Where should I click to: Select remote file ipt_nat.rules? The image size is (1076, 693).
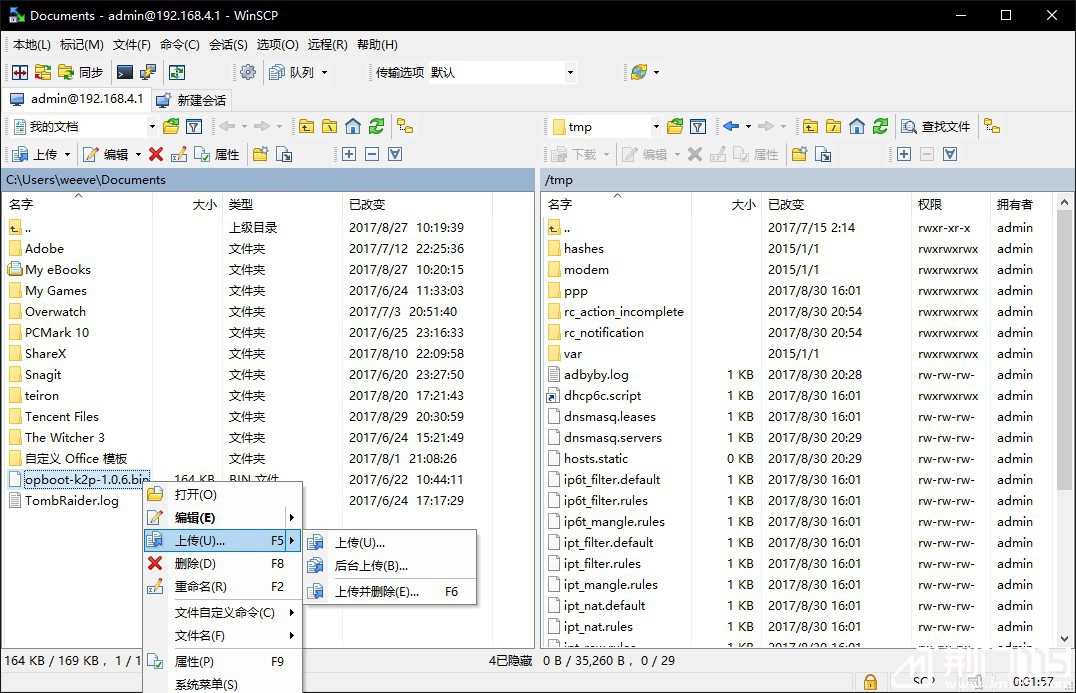(598, 626)
